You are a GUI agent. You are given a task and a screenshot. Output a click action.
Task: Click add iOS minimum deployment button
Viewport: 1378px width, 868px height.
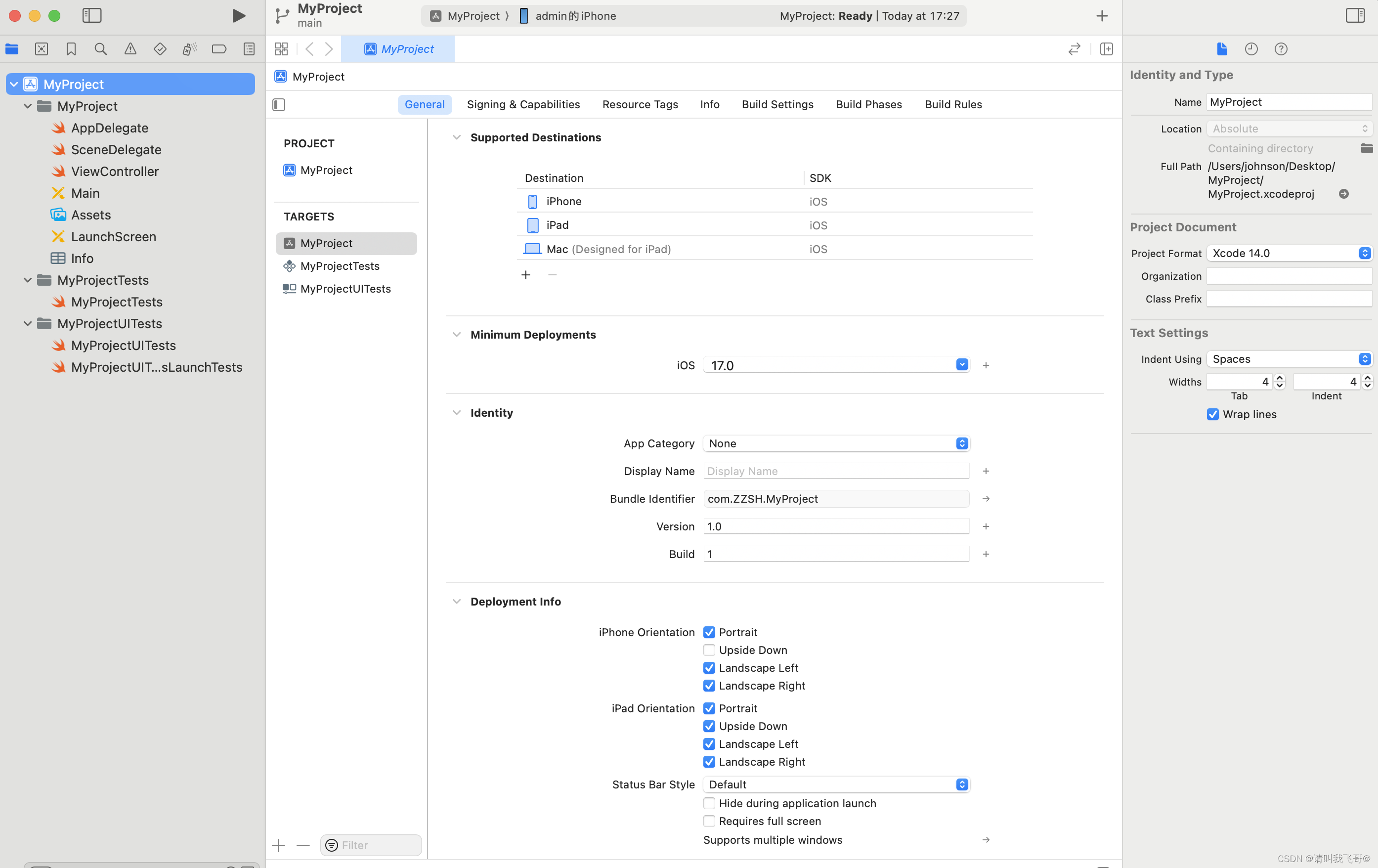tap(986, 365)
